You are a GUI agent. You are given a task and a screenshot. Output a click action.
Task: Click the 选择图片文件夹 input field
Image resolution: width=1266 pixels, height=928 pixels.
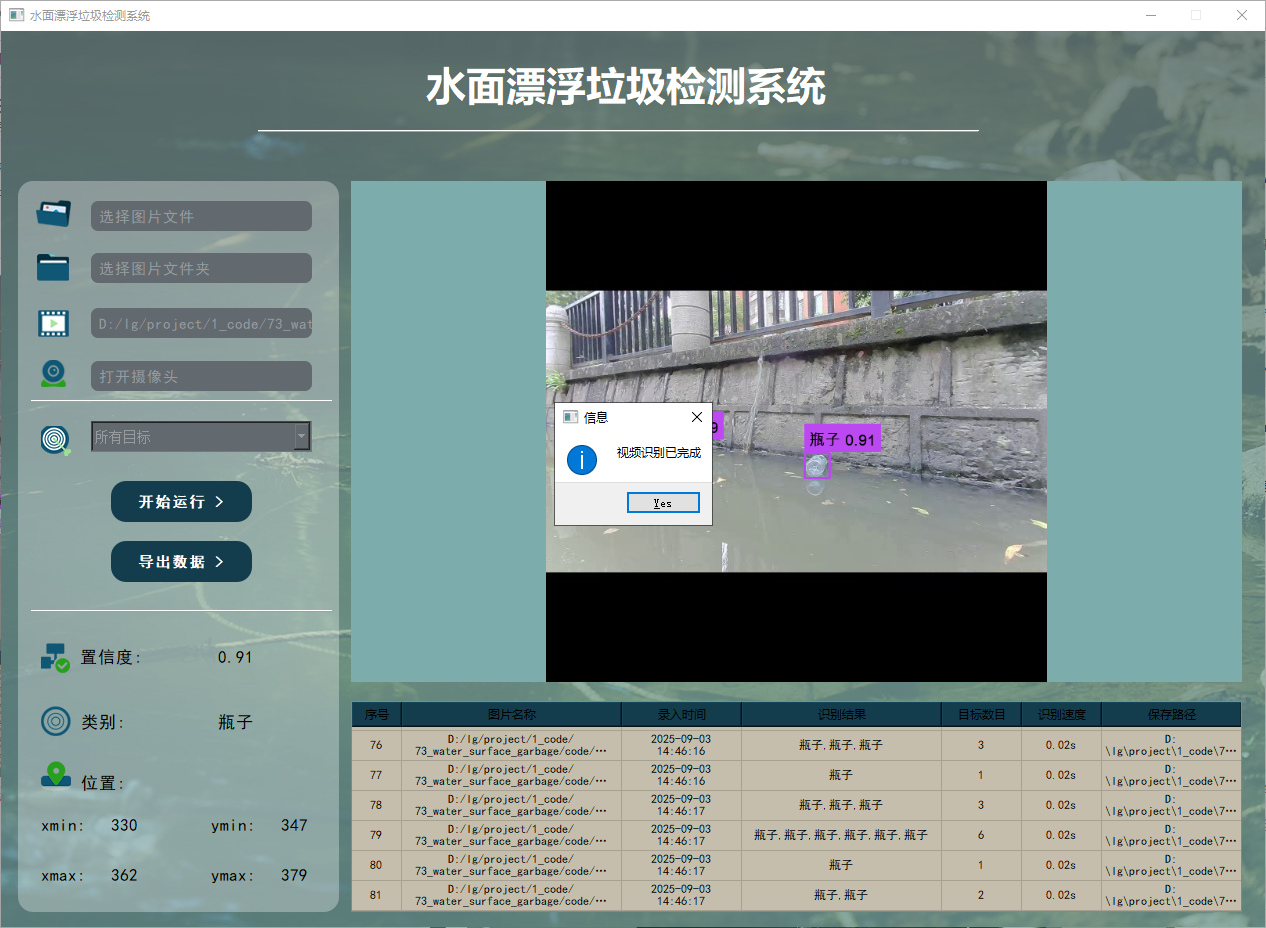(201, 268)
